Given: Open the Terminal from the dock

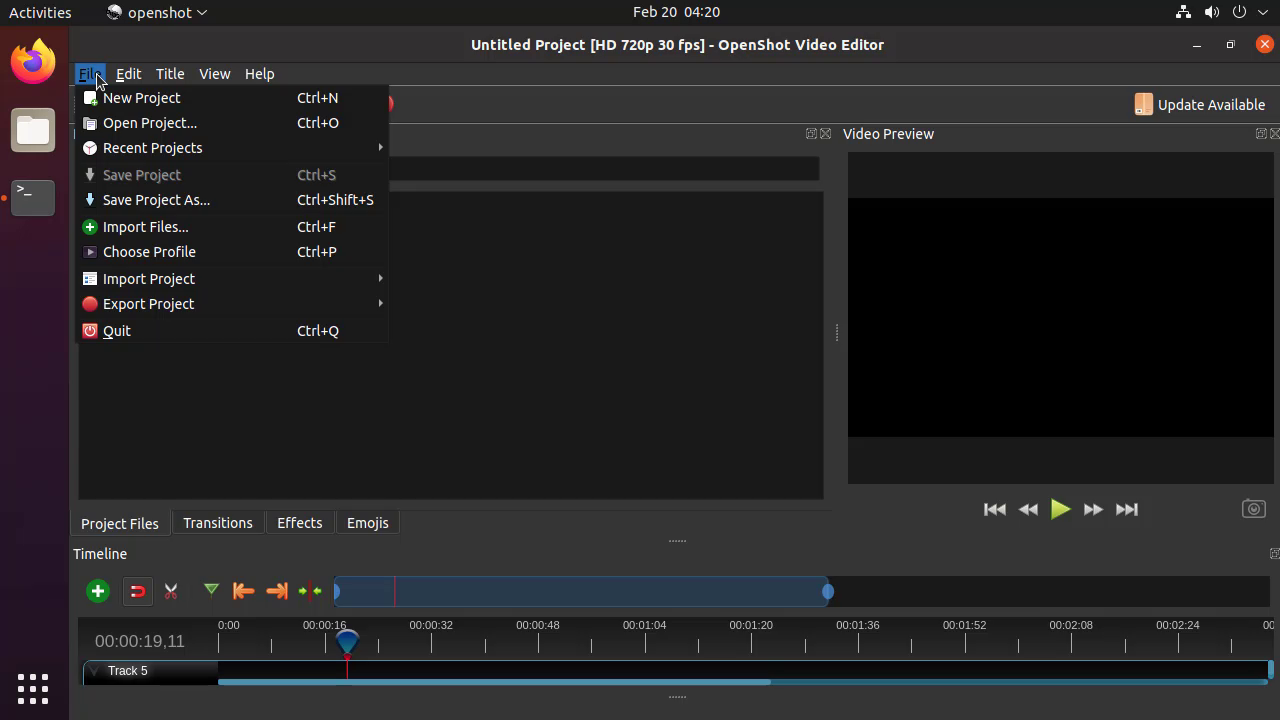Looking at the screenshot, I should (x=33, y=197).
